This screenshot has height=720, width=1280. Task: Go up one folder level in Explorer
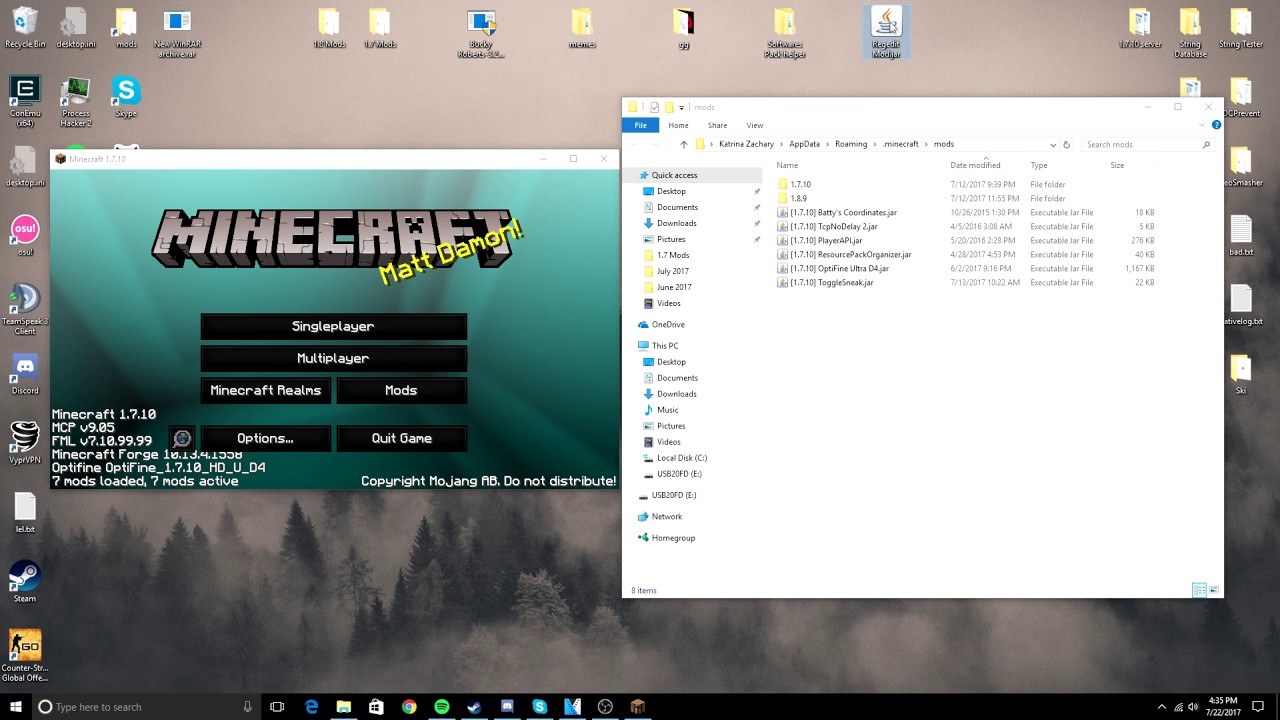[684, 144]
